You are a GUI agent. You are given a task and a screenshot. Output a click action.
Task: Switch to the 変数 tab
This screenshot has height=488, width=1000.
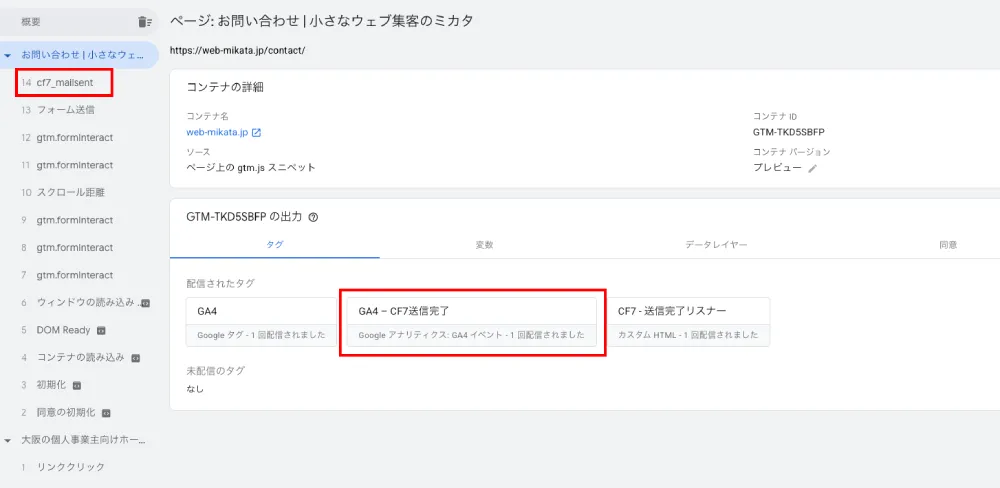(x=484, y=245)
